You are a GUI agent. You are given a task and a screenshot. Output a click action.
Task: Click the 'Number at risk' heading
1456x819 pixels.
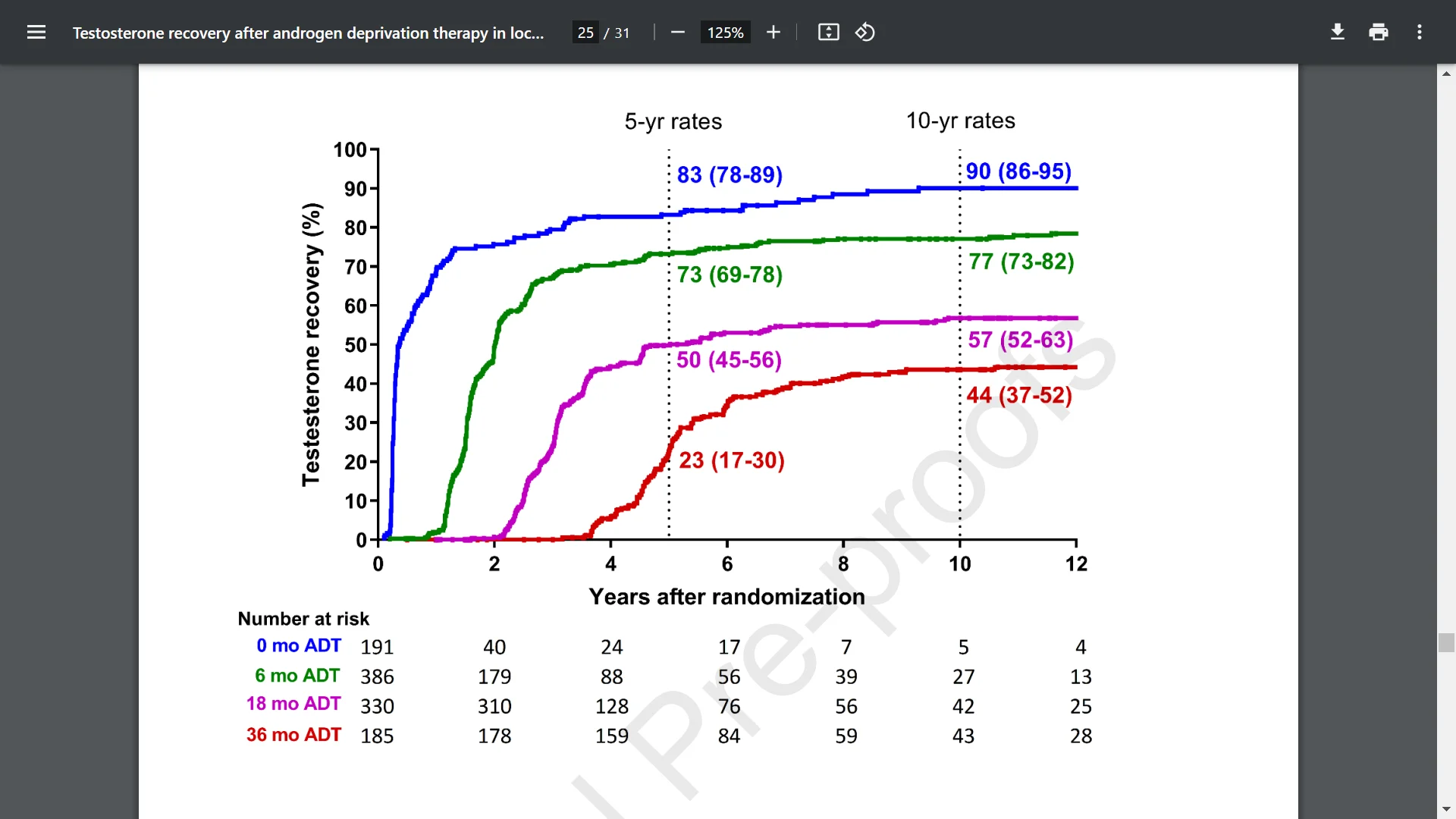click(303, 619)
